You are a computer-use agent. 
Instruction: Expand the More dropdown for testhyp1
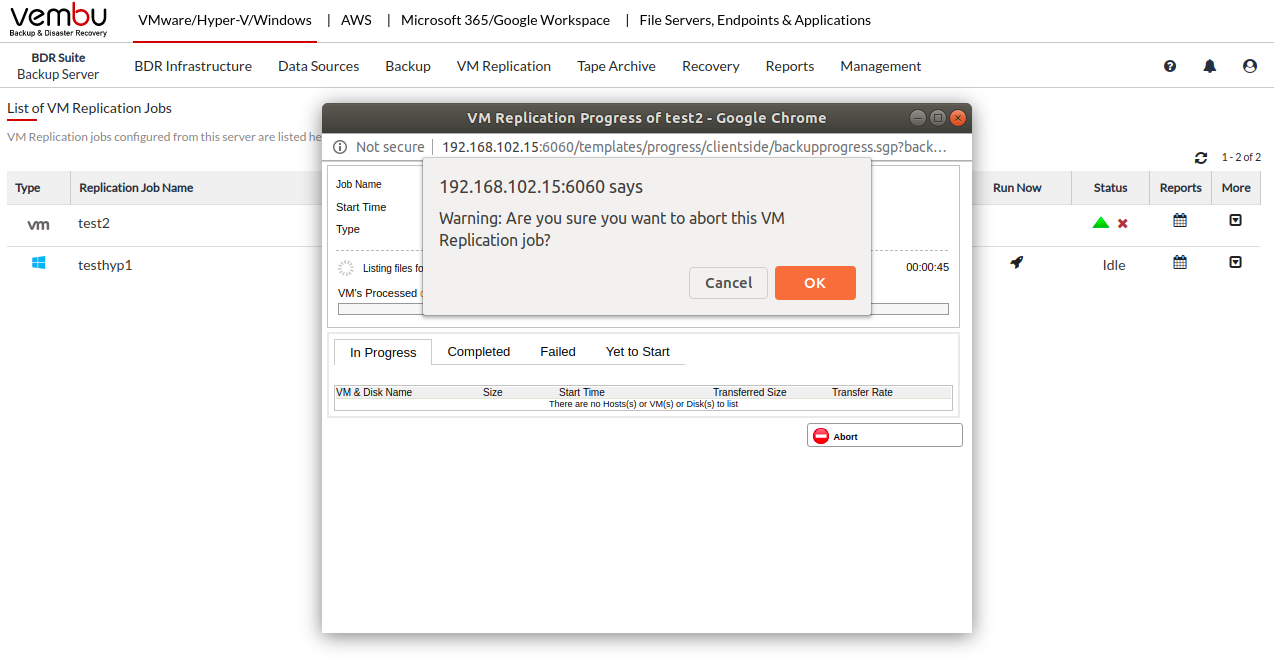1235,263
